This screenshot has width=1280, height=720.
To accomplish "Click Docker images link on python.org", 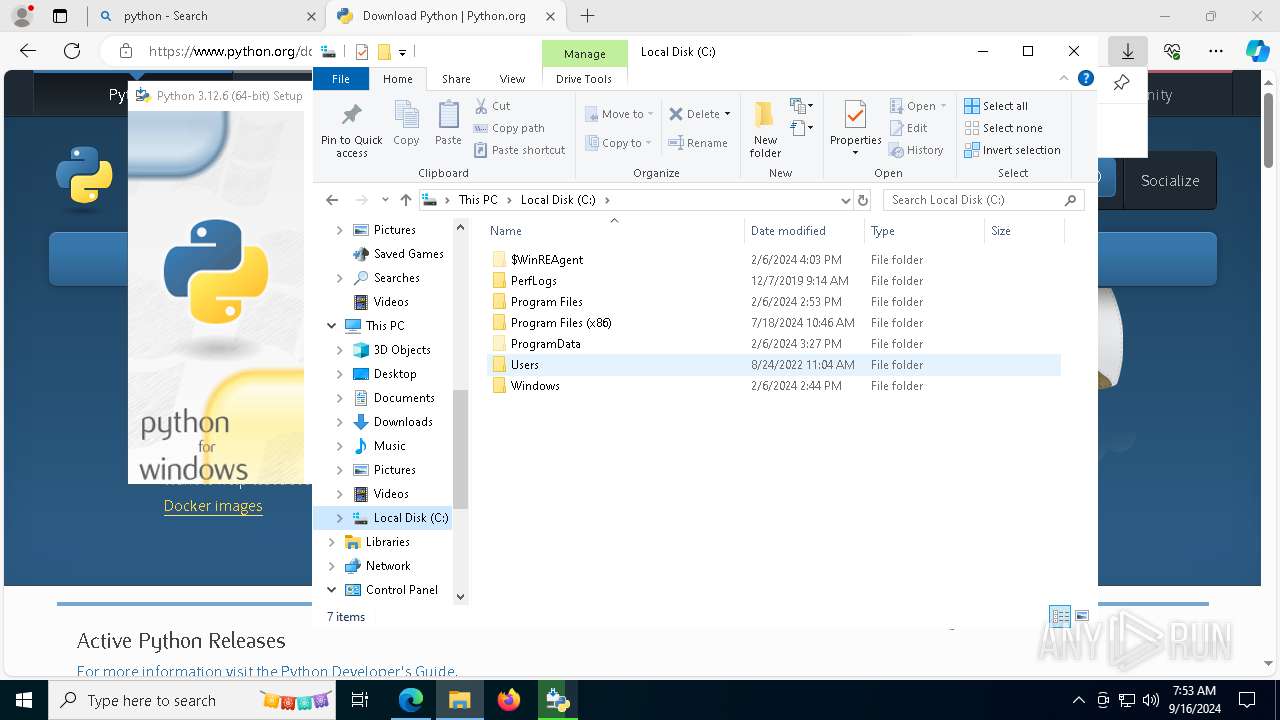I will (x=213, y=506).
